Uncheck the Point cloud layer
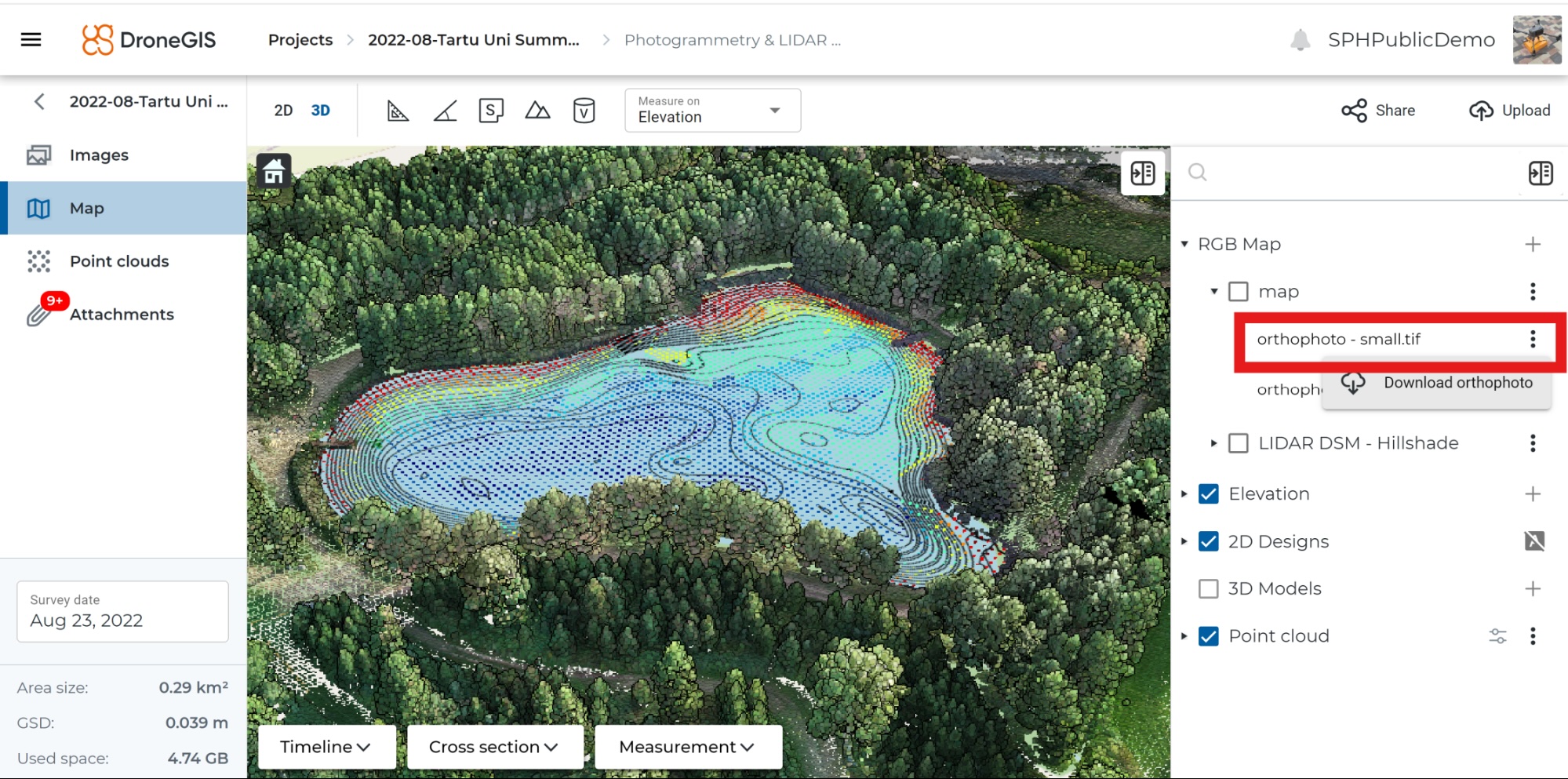1568x779 pixels. [1209, 635]
